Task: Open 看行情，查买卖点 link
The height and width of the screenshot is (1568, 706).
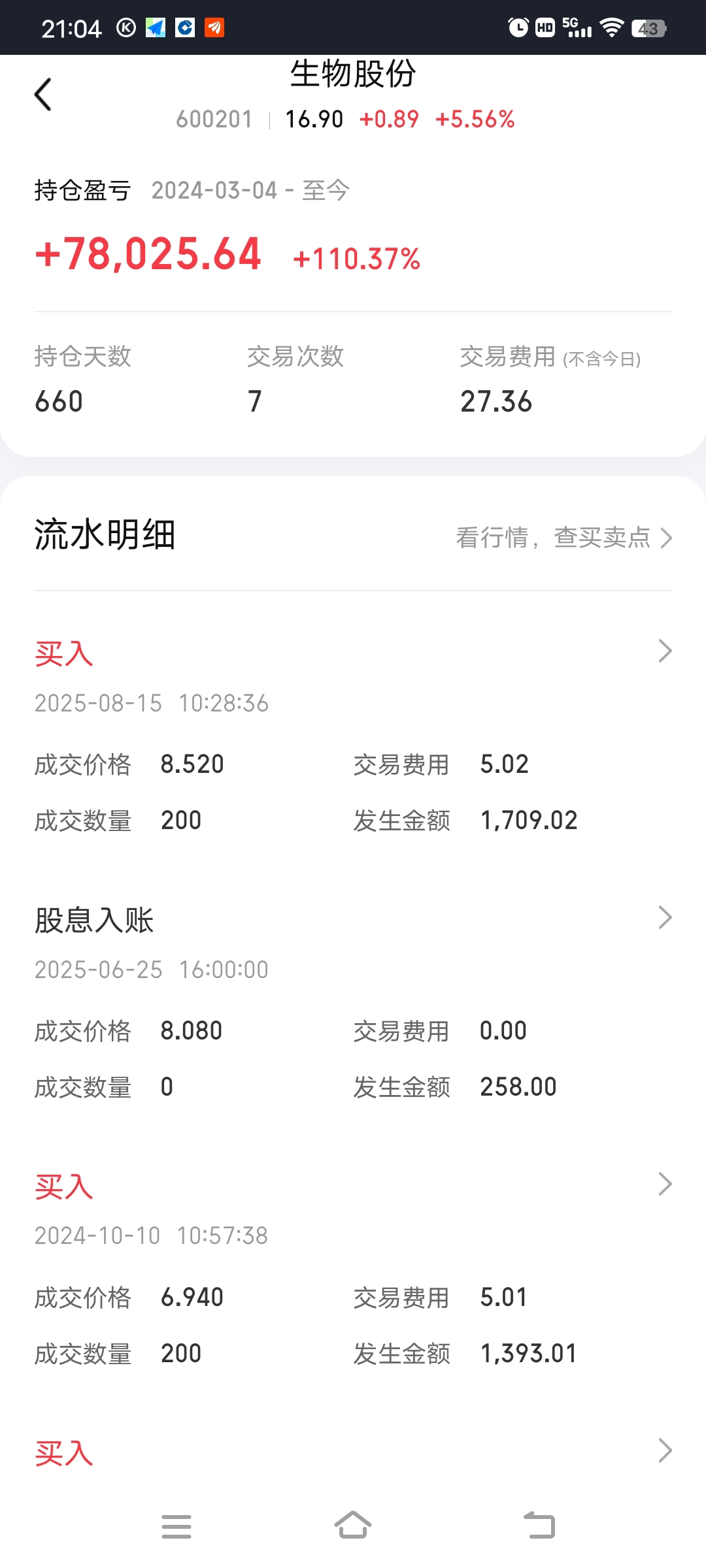Action: click(563, 538)
